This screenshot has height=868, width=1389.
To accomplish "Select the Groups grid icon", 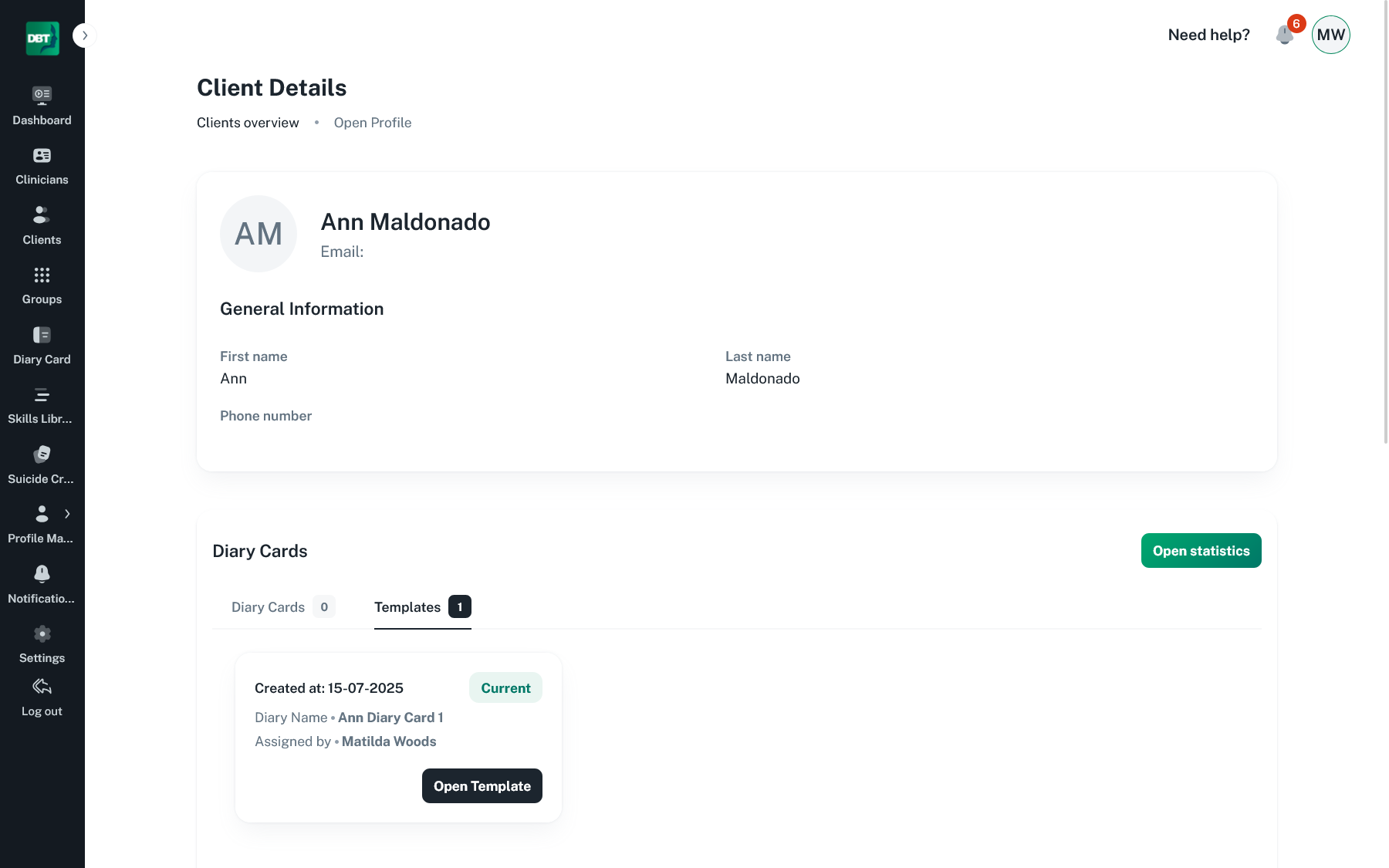I will point(42,275).
